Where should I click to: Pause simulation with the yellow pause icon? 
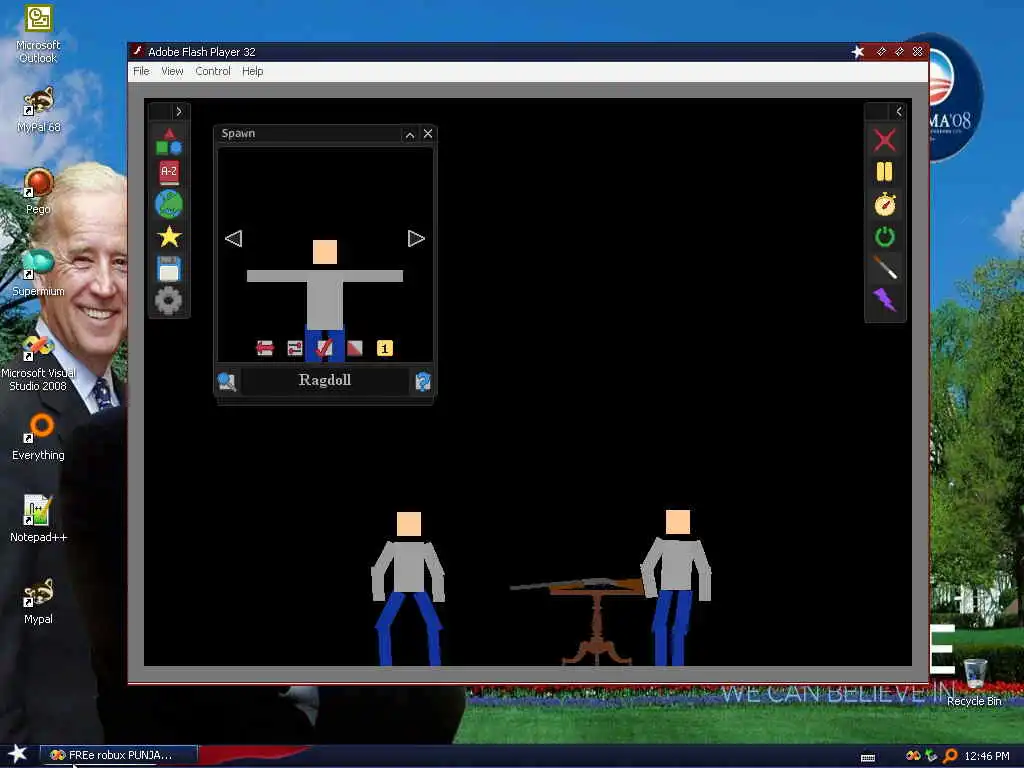(884, 172)
